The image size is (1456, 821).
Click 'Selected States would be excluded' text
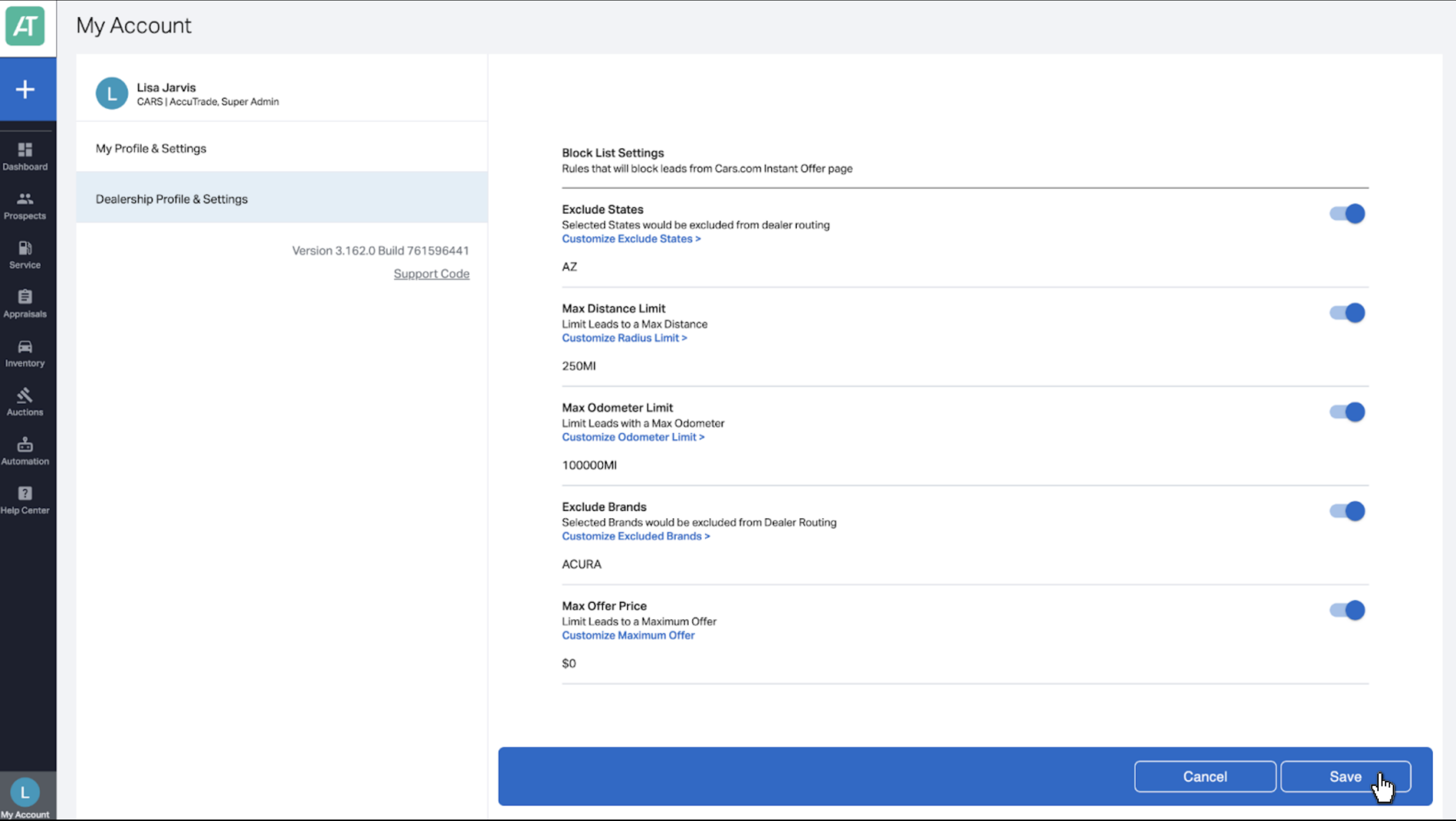coord(696,225)
